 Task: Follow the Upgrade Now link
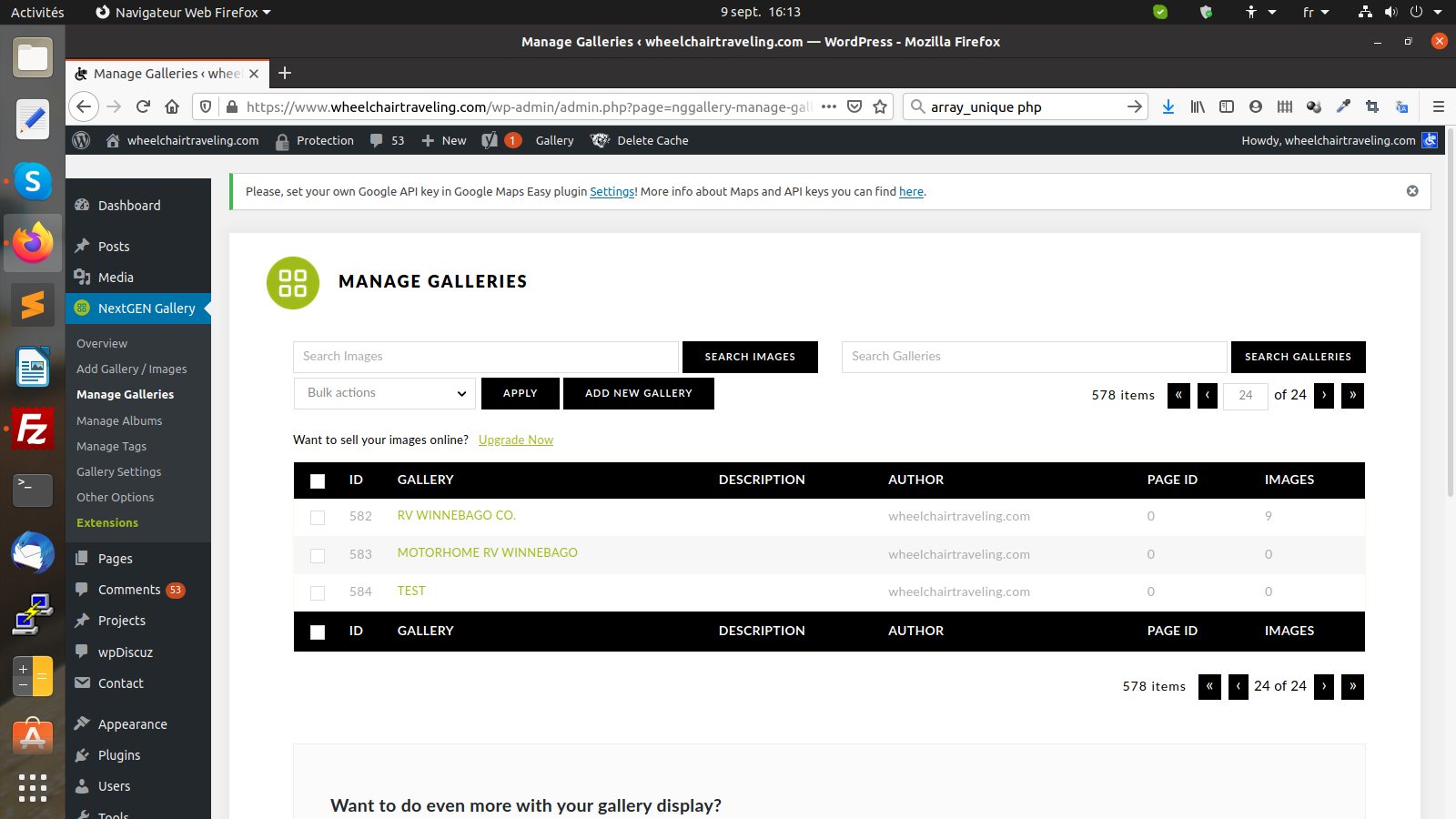pyautogui.click(x=515, y=440)
